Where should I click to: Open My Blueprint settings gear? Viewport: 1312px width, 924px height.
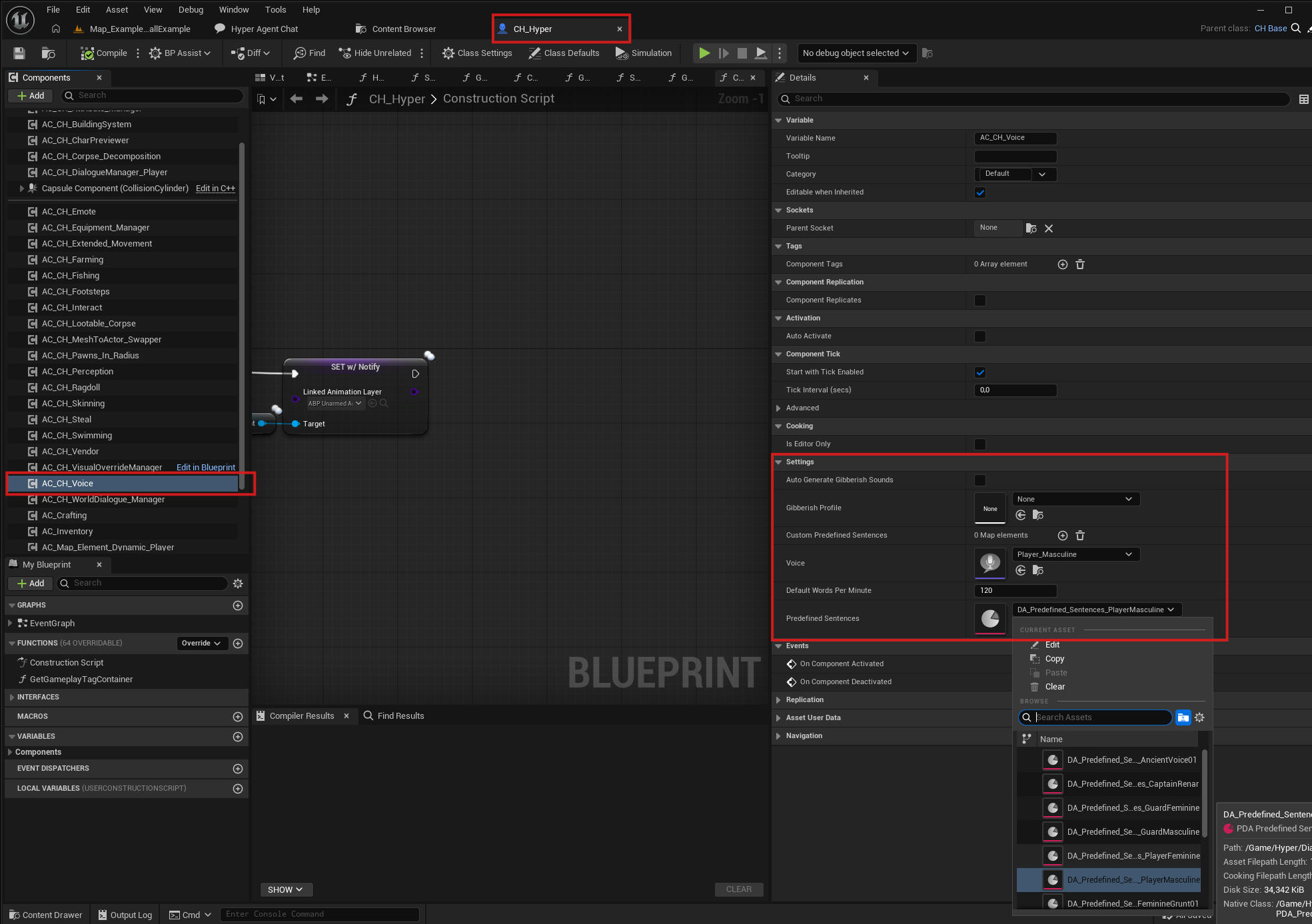[238, 584]
